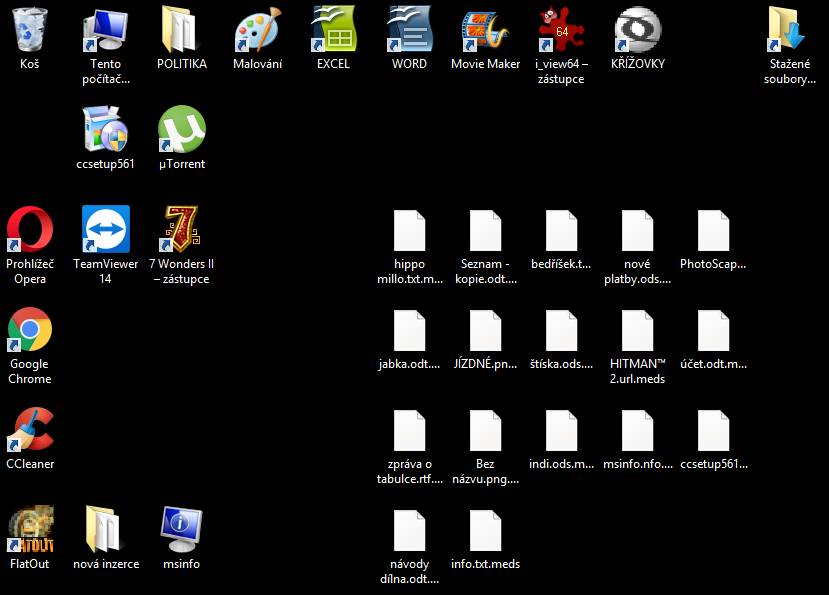Click the PhotoScap... file icon
Screen dimensions: 829x595
(x=714, y=231)
